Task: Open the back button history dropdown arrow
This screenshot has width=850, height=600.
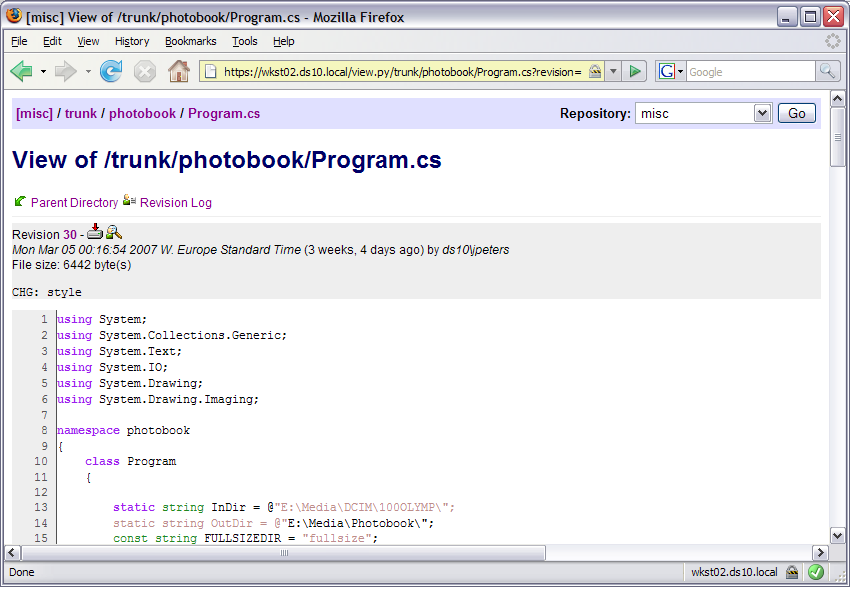Action: click(x=43, y=72)
